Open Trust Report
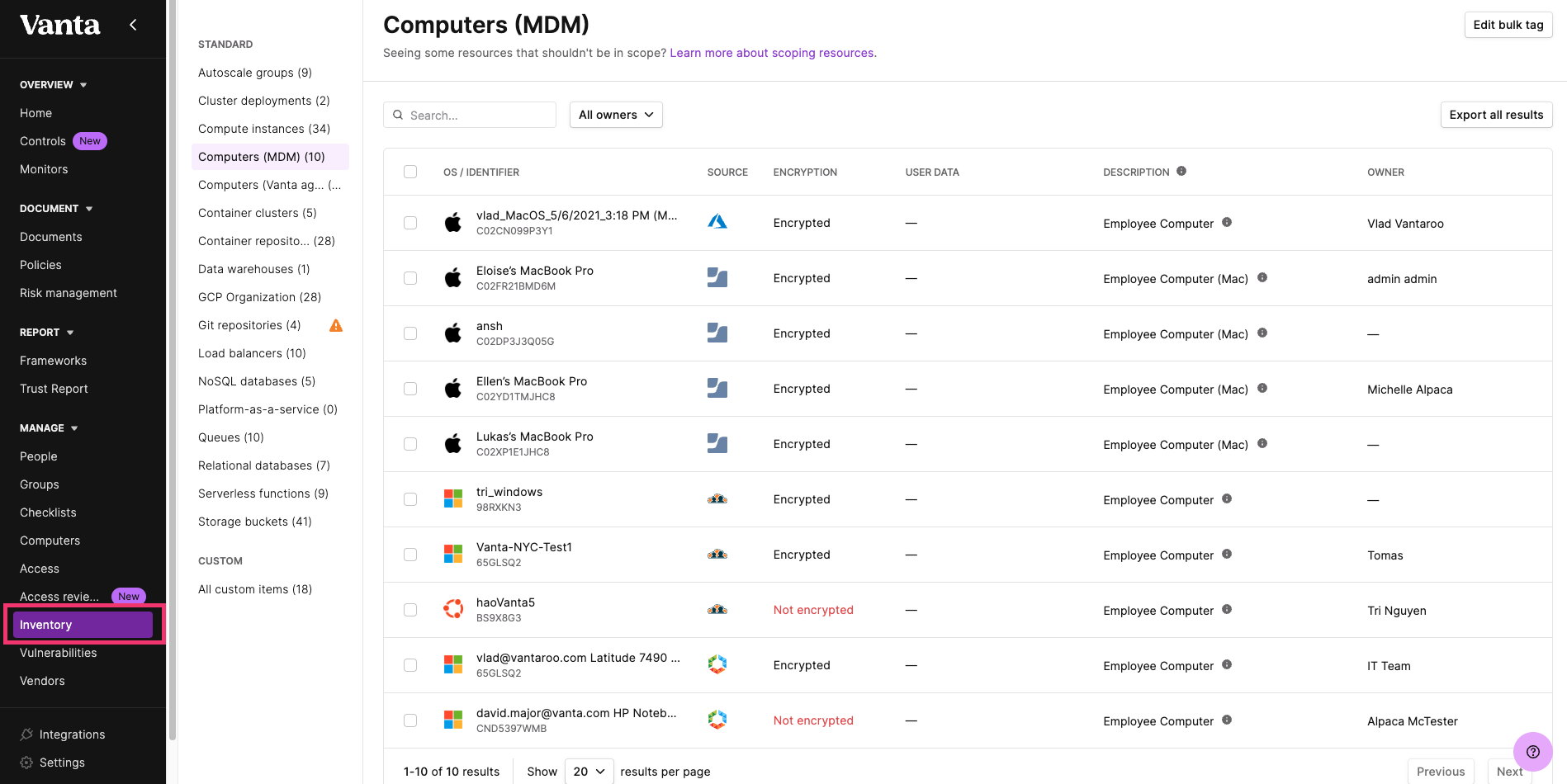Image resolution: width=1567 pixels, height=784 pixels. (x=54, y=389)
